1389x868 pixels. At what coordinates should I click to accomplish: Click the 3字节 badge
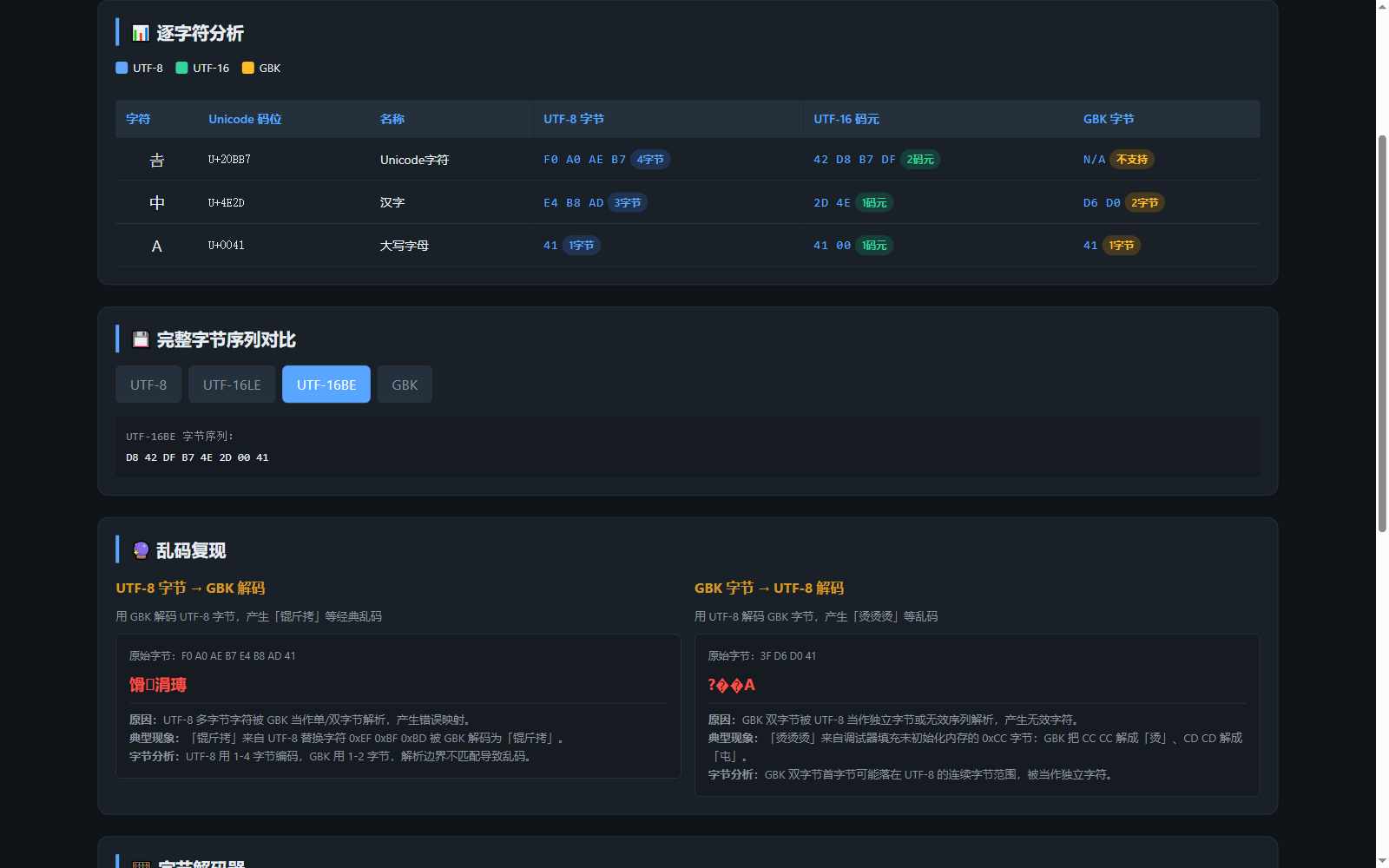click(x=628, y=202)
